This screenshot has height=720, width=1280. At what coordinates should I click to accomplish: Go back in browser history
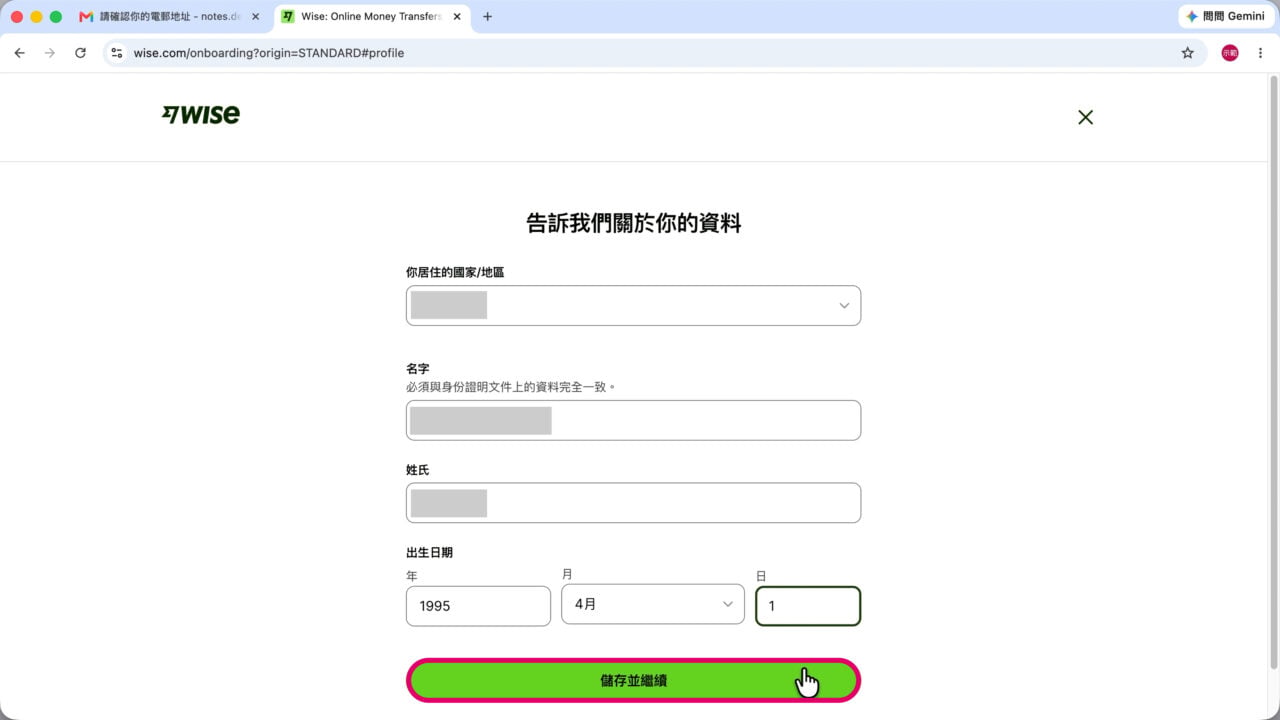(x=20, y=53)
